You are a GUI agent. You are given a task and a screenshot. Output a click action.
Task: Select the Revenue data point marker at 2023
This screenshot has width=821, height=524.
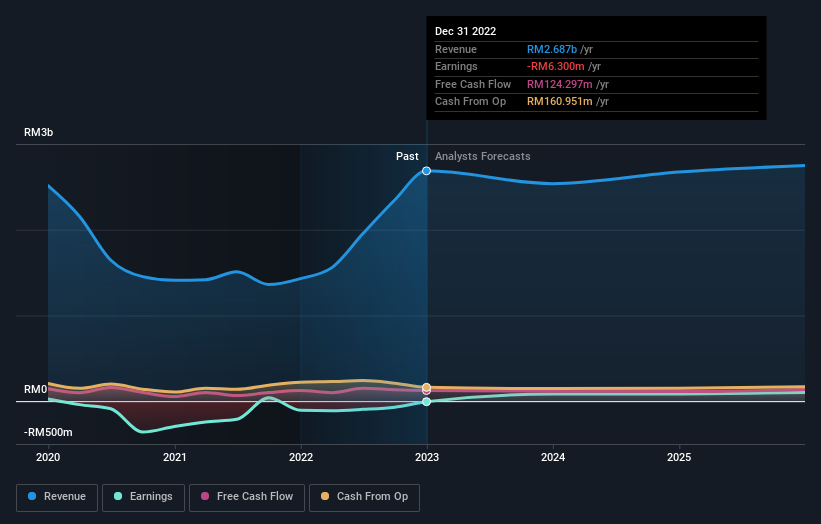(x=427, y=171)
